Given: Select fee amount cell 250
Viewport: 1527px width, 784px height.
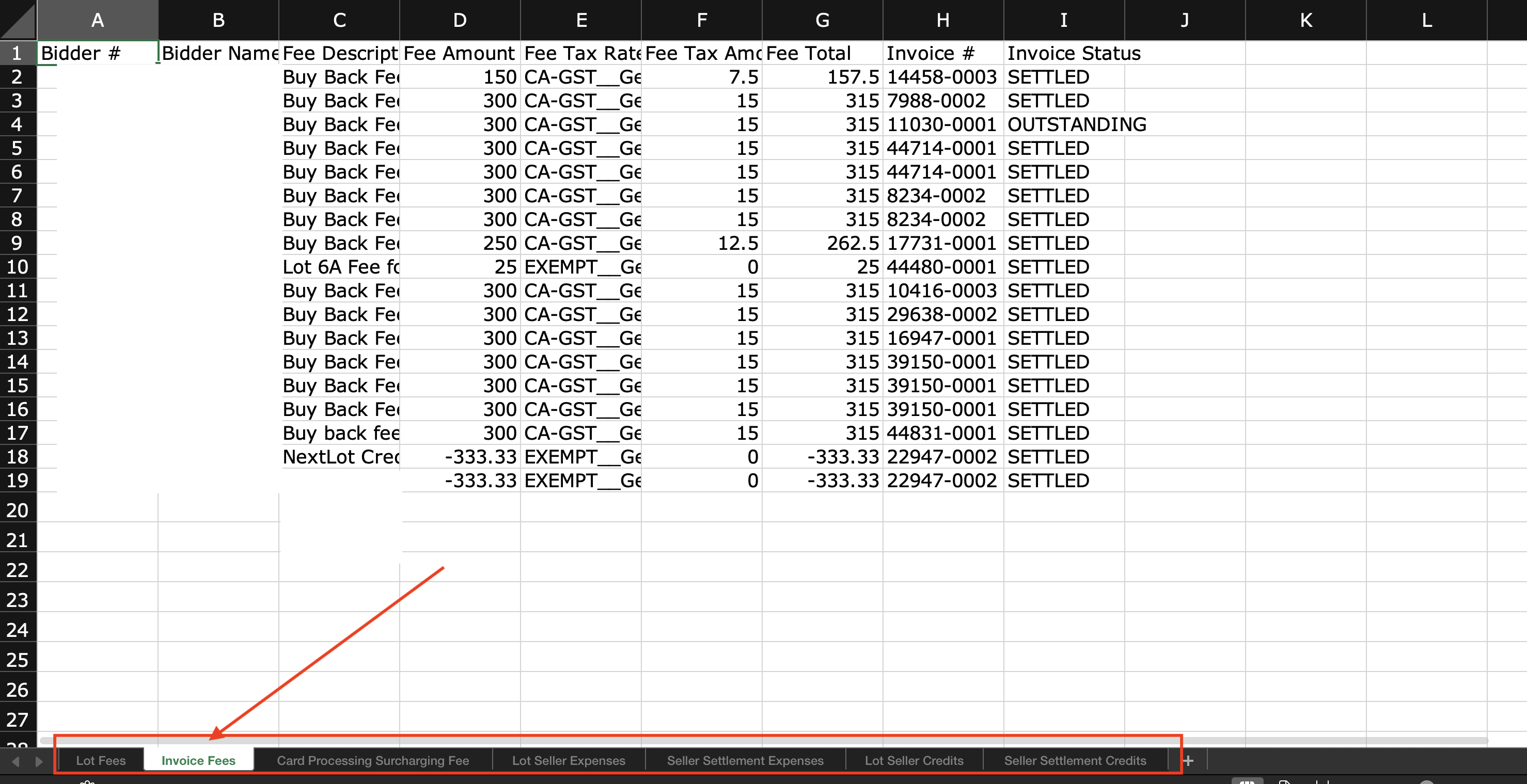Looking at the screenshot, I should coord(460,243).
